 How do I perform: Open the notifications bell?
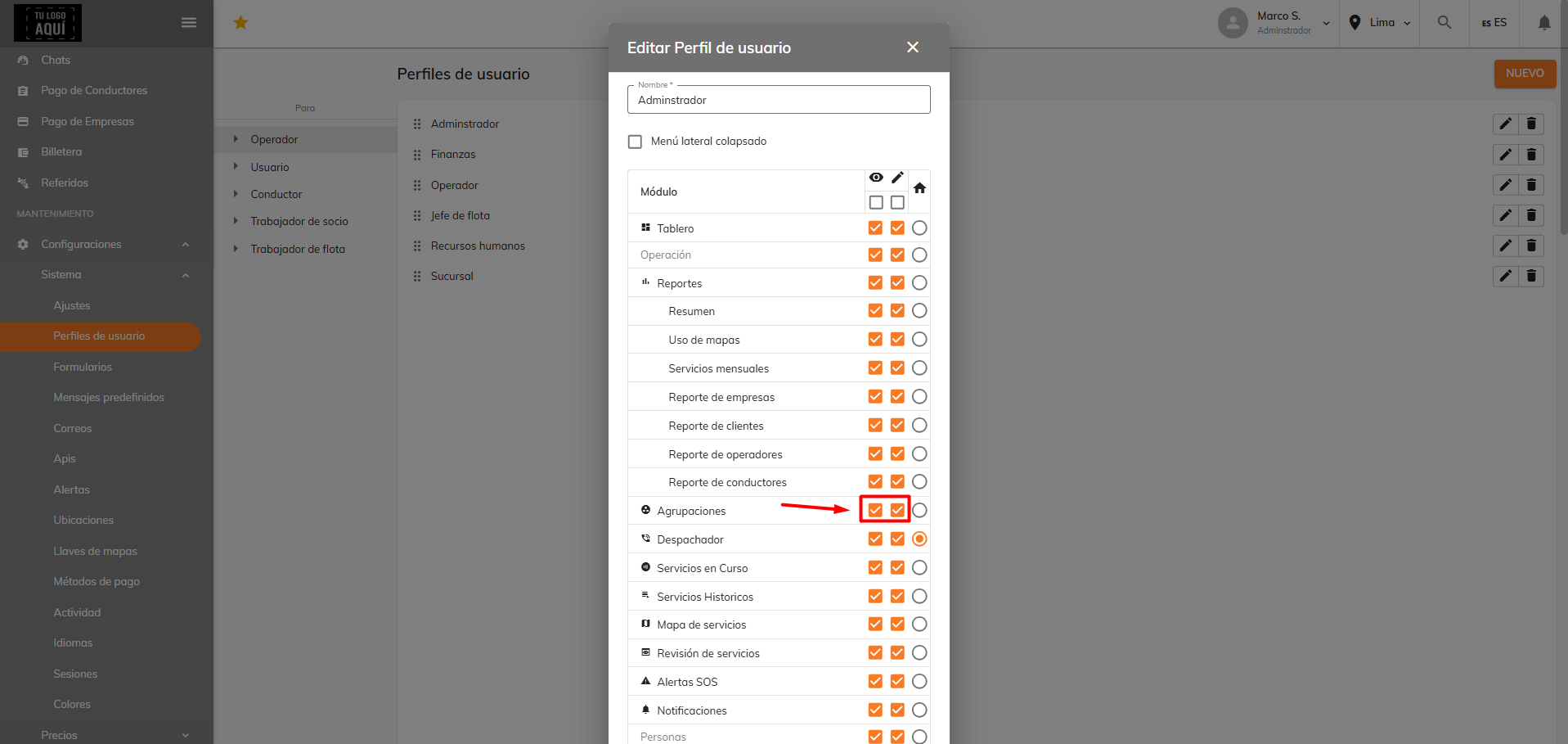coord(1544,23)
